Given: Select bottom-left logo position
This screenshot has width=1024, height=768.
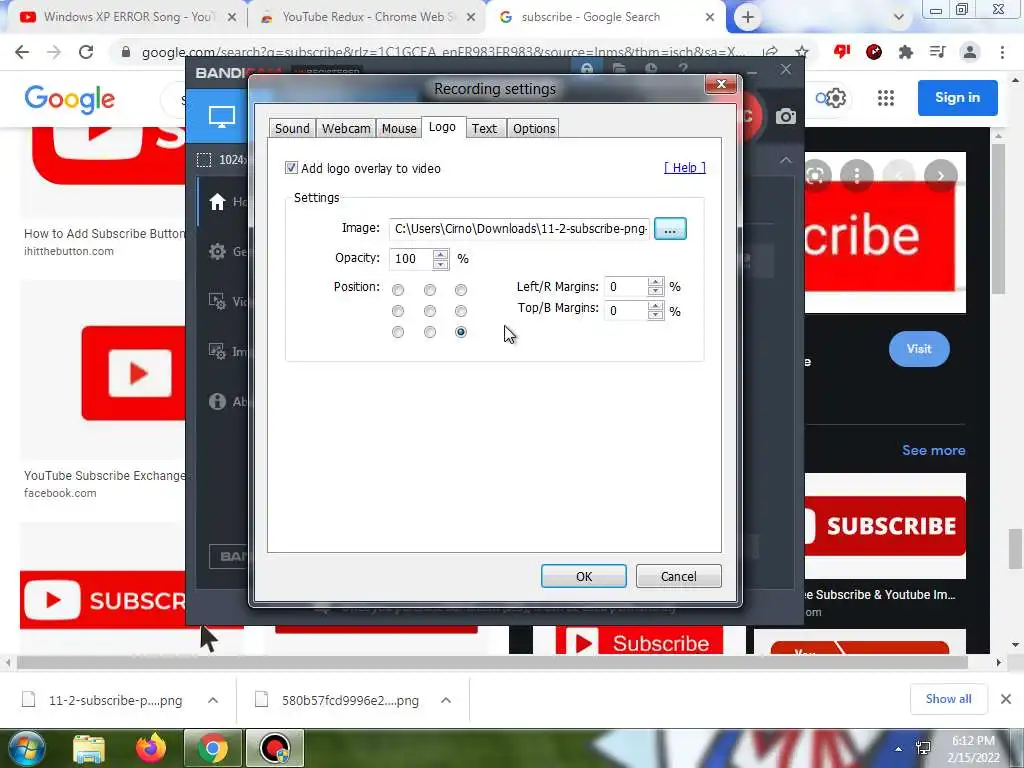Looking at the screenshot, I should click(x=398, y=332).
